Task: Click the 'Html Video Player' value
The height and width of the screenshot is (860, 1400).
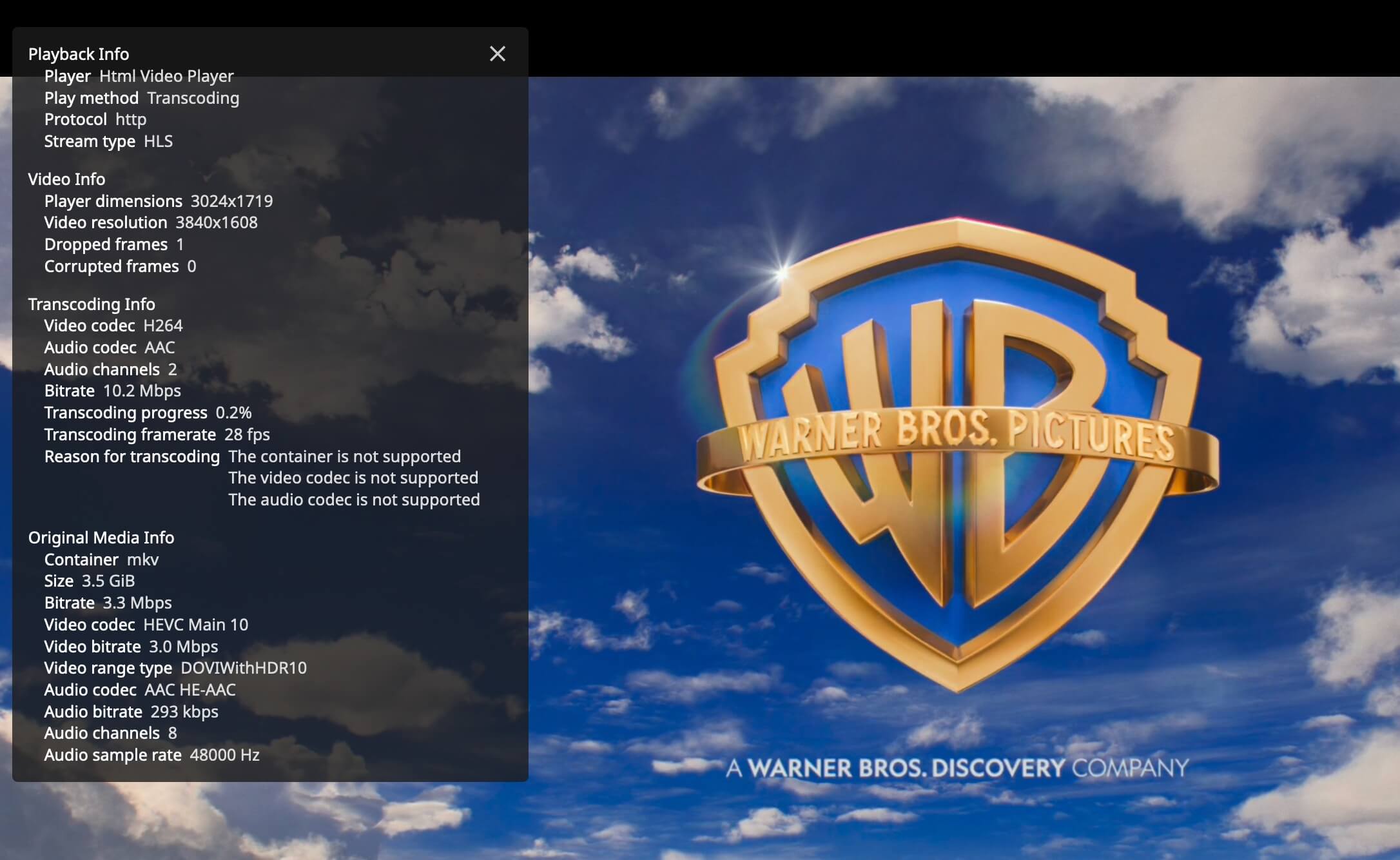Action: [166, 76]
